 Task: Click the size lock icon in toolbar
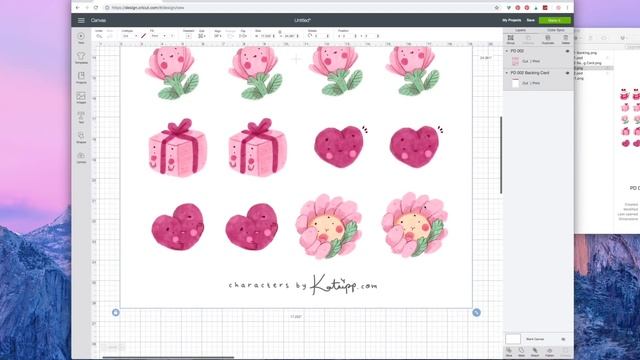280,32
